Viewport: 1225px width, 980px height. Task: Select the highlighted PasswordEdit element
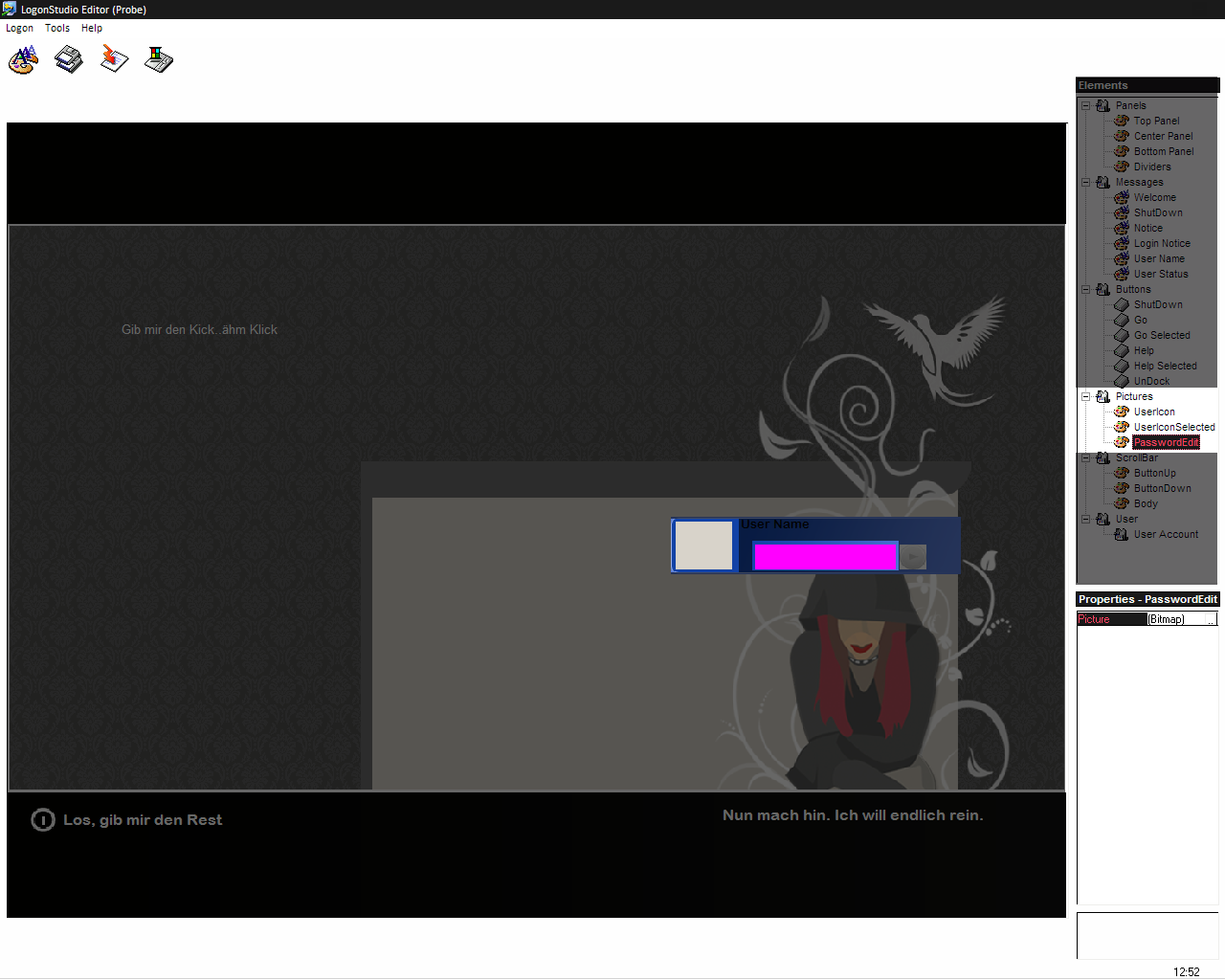pos(1166,442)
